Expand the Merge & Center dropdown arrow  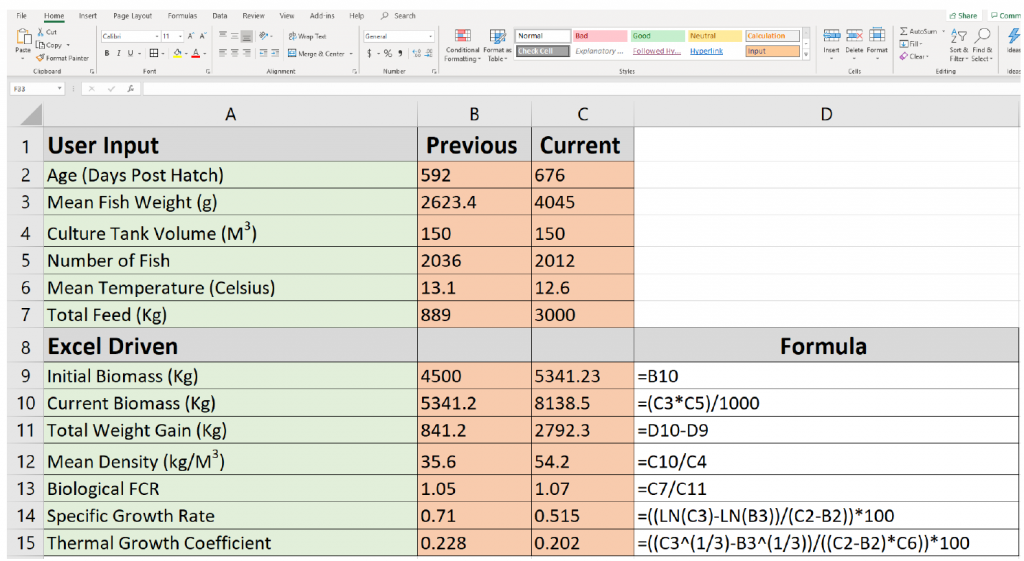[x=351, y=54]
